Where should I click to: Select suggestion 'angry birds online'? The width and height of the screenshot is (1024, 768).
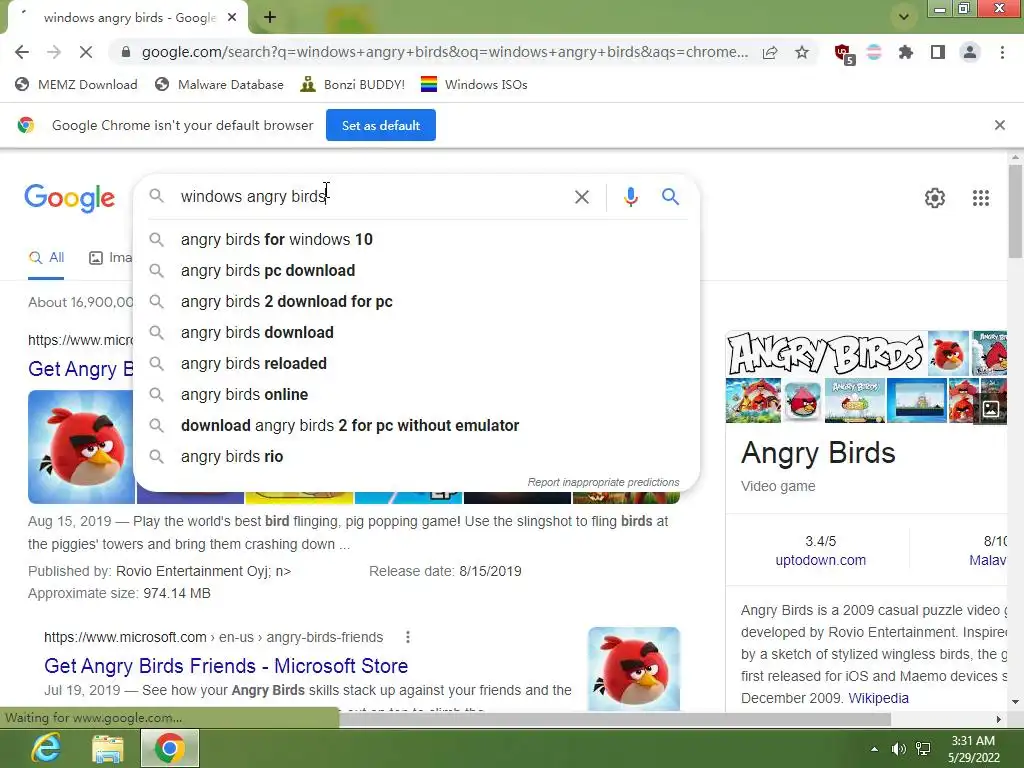(417, 394)
